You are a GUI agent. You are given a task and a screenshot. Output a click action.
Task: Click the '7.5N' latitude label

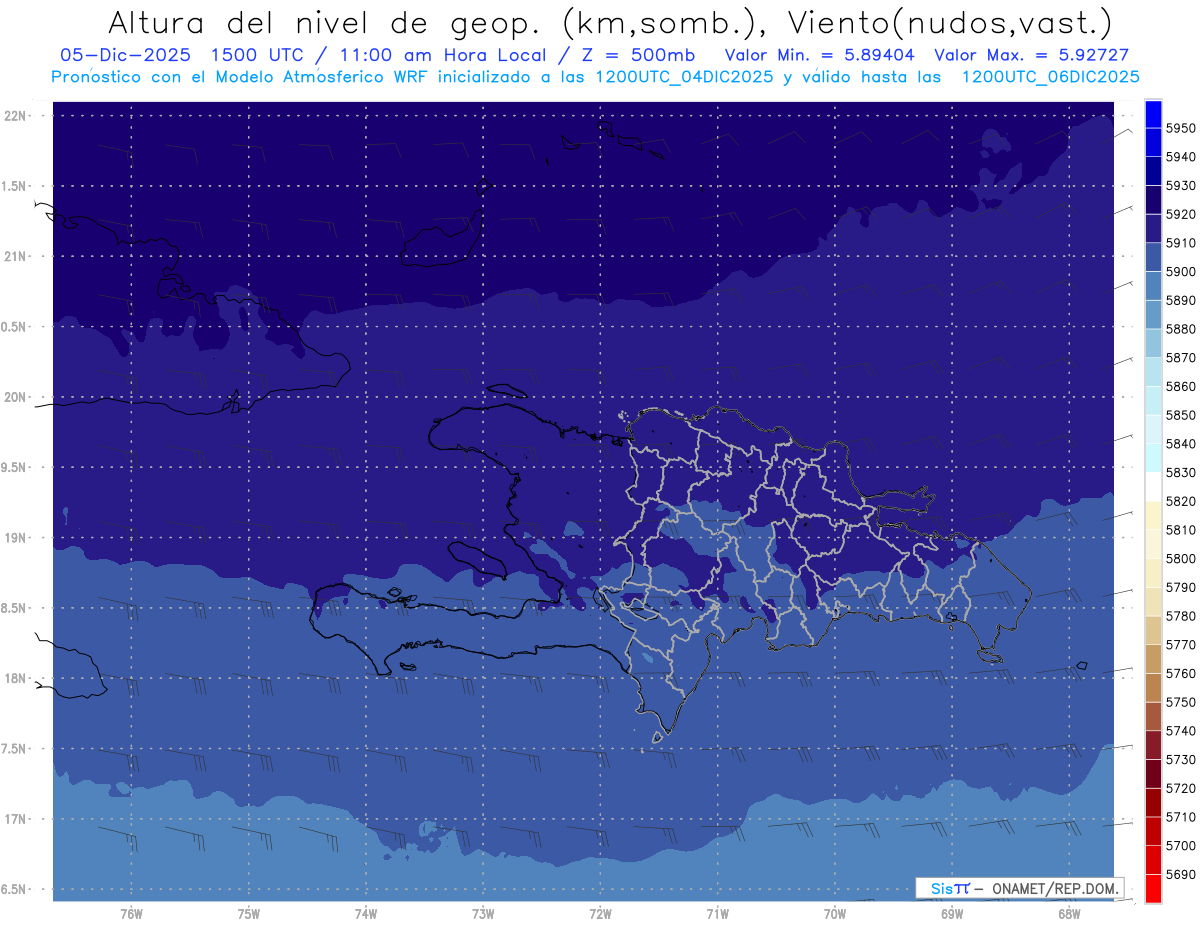pyautogui.click(x=15, y=749)
